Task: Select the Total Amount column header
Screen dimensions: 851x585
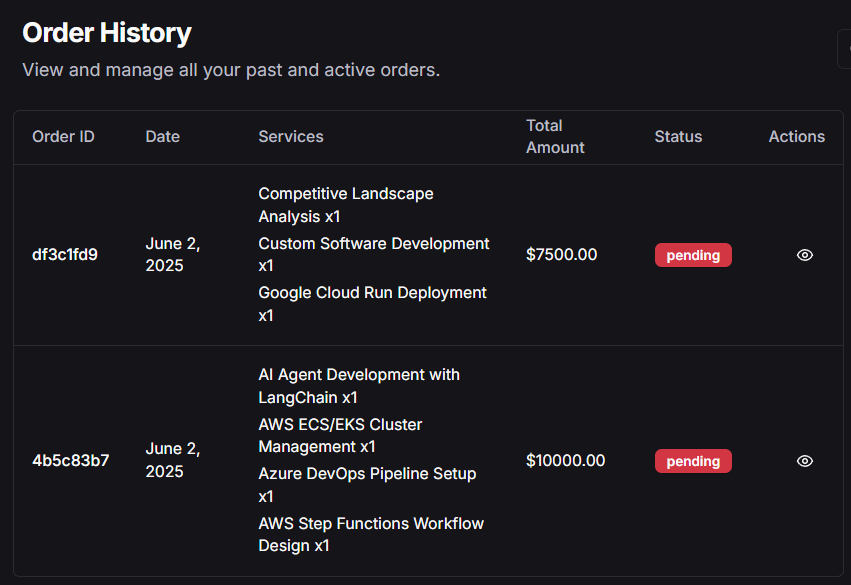Action: [x=555, y=137]
